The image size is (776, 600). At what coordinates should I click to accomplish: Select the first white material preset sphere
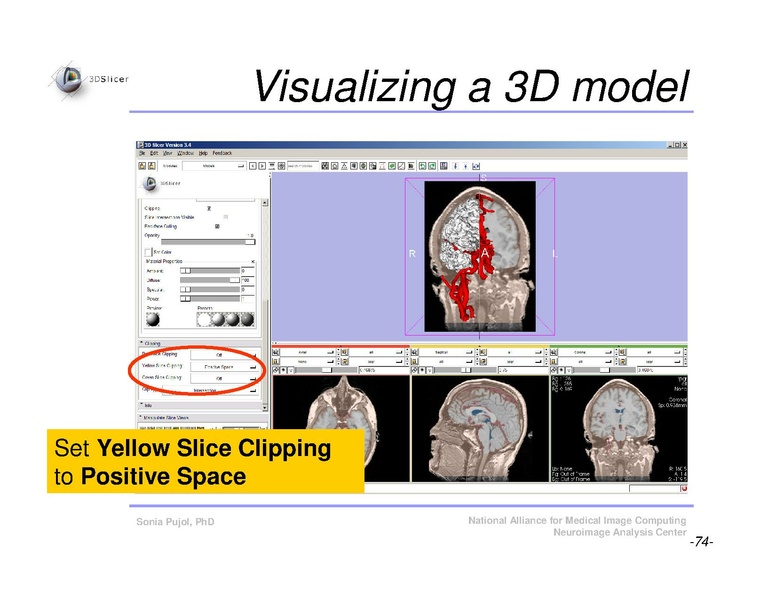point(203,319)
